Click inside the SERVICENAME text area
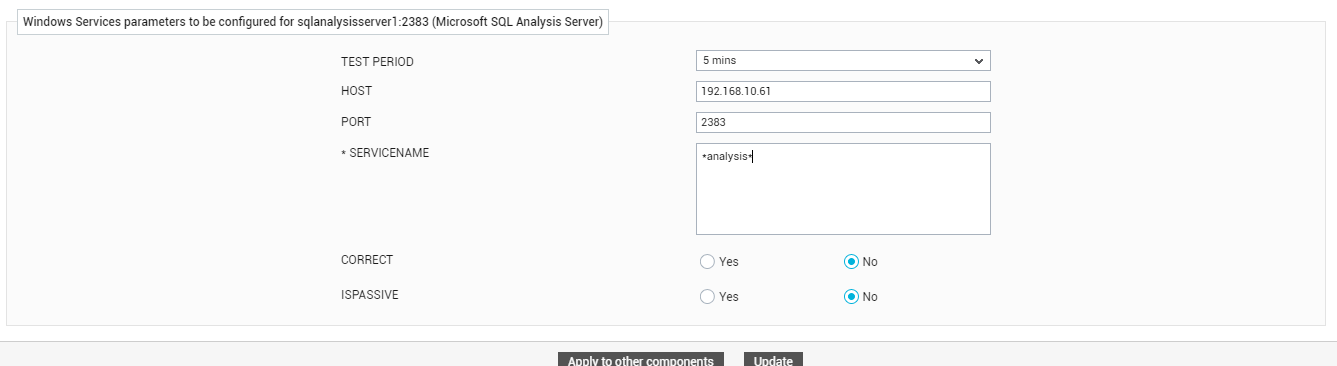 coord(843,189)
